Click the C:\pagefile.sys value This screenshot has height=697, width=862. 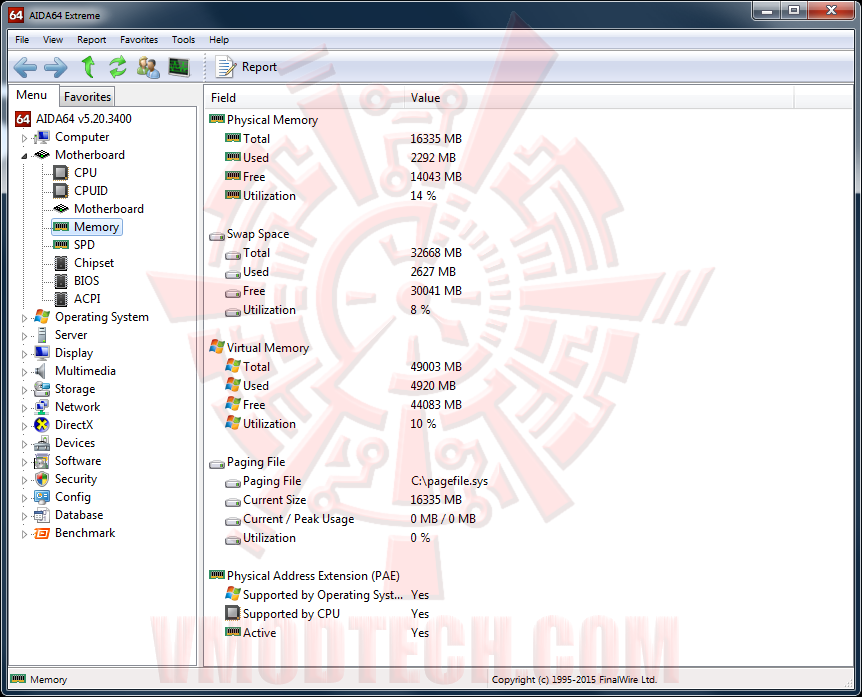449,481
